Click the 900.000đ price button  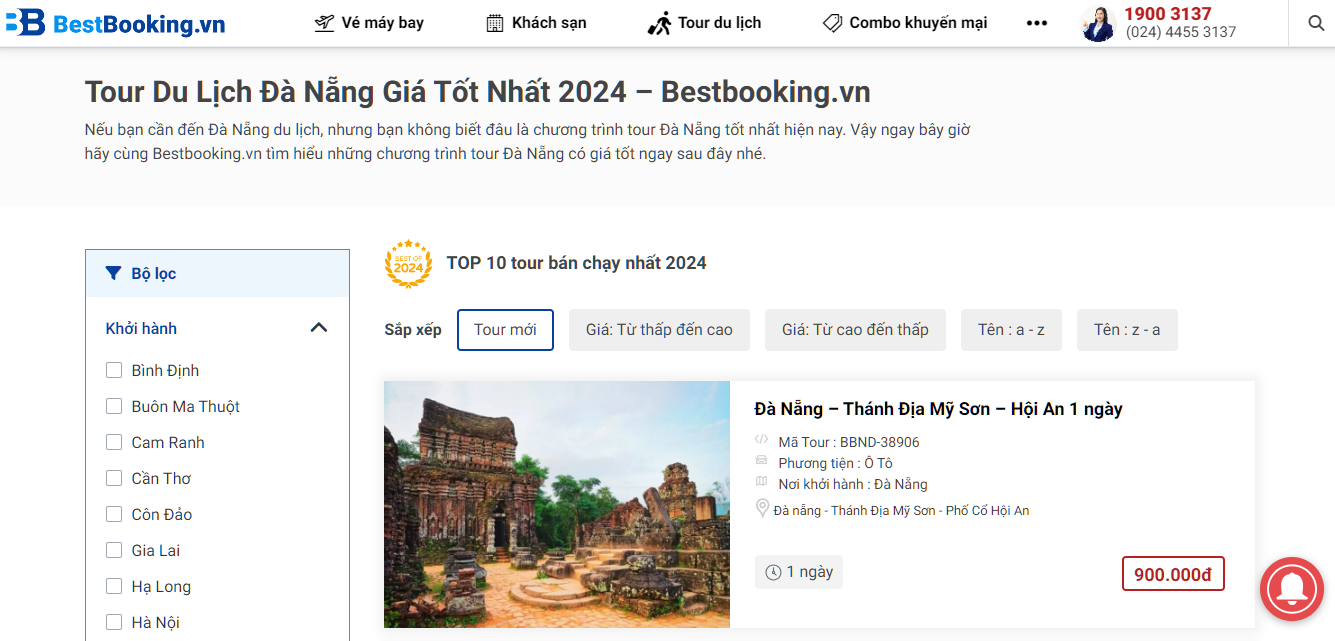coord(1173,574)
